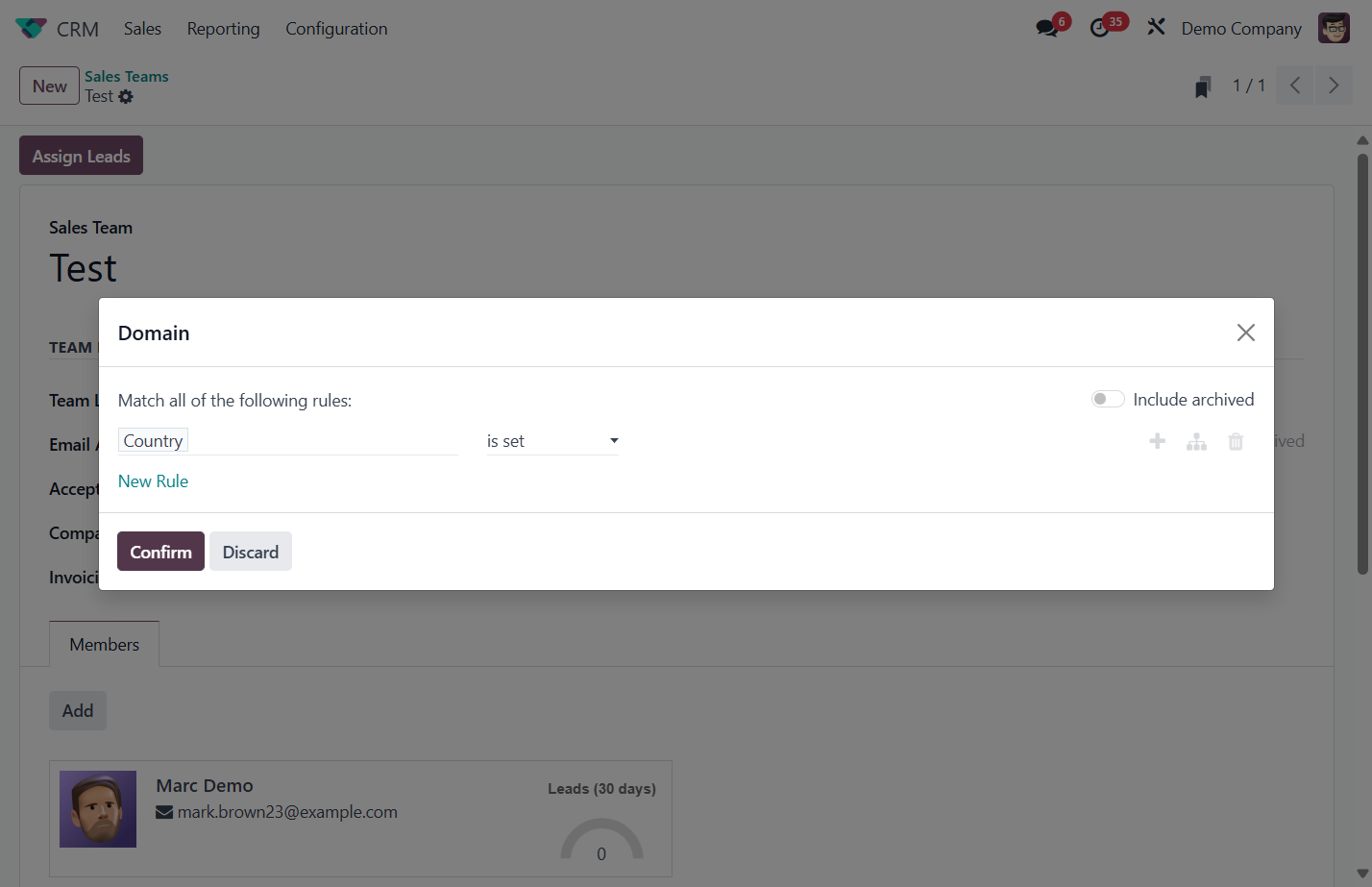The width and height of the screenshot is (1372, 887).
Task: Add a new rule plus icon
Action: (1158, 441)
